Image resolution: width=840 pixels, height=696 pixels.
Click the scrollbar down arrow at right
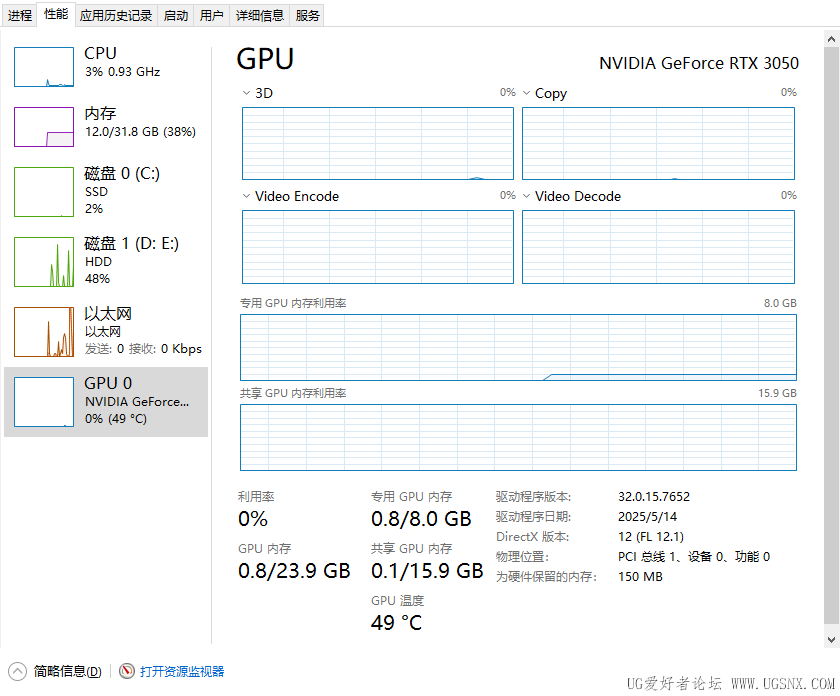831,638
